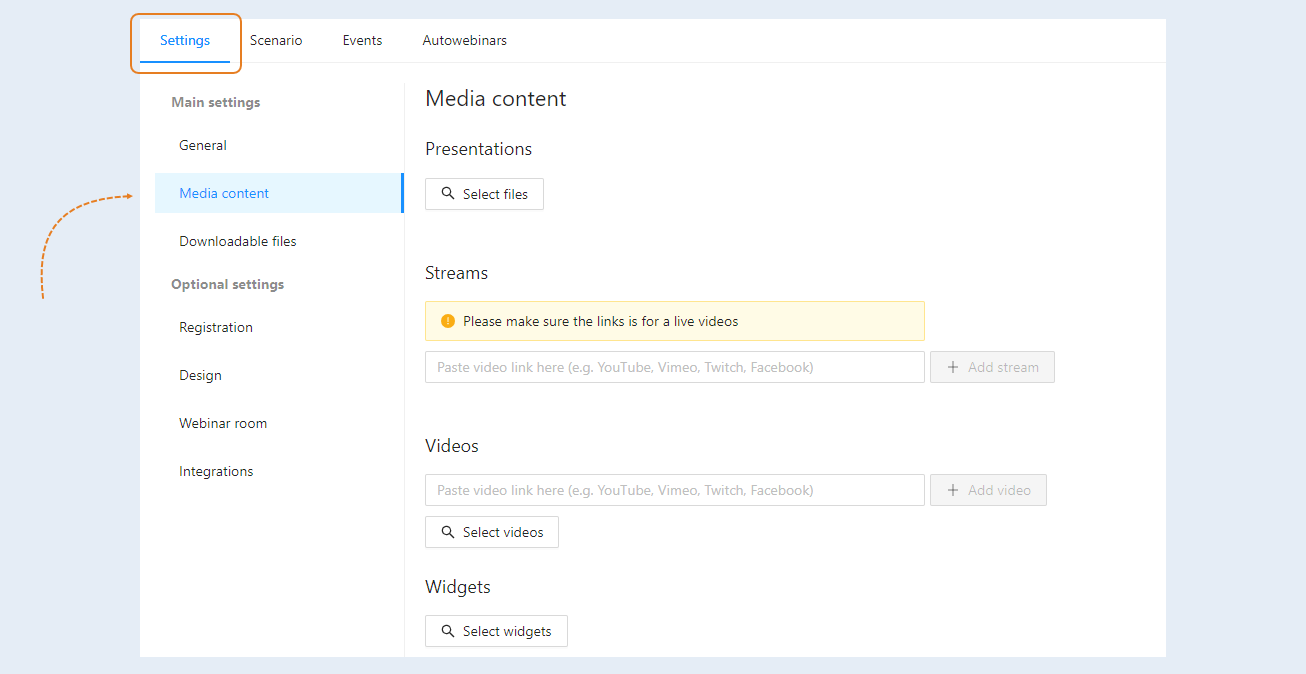The height and width of the screenshot is (674, 1306).
Task: Select General in the sidebar
Action: tap(278, 145)
